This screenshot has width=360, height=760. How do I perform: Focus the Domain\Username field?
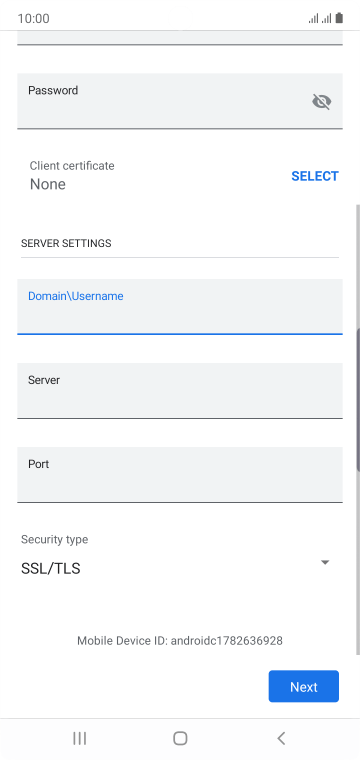(180, 306)
